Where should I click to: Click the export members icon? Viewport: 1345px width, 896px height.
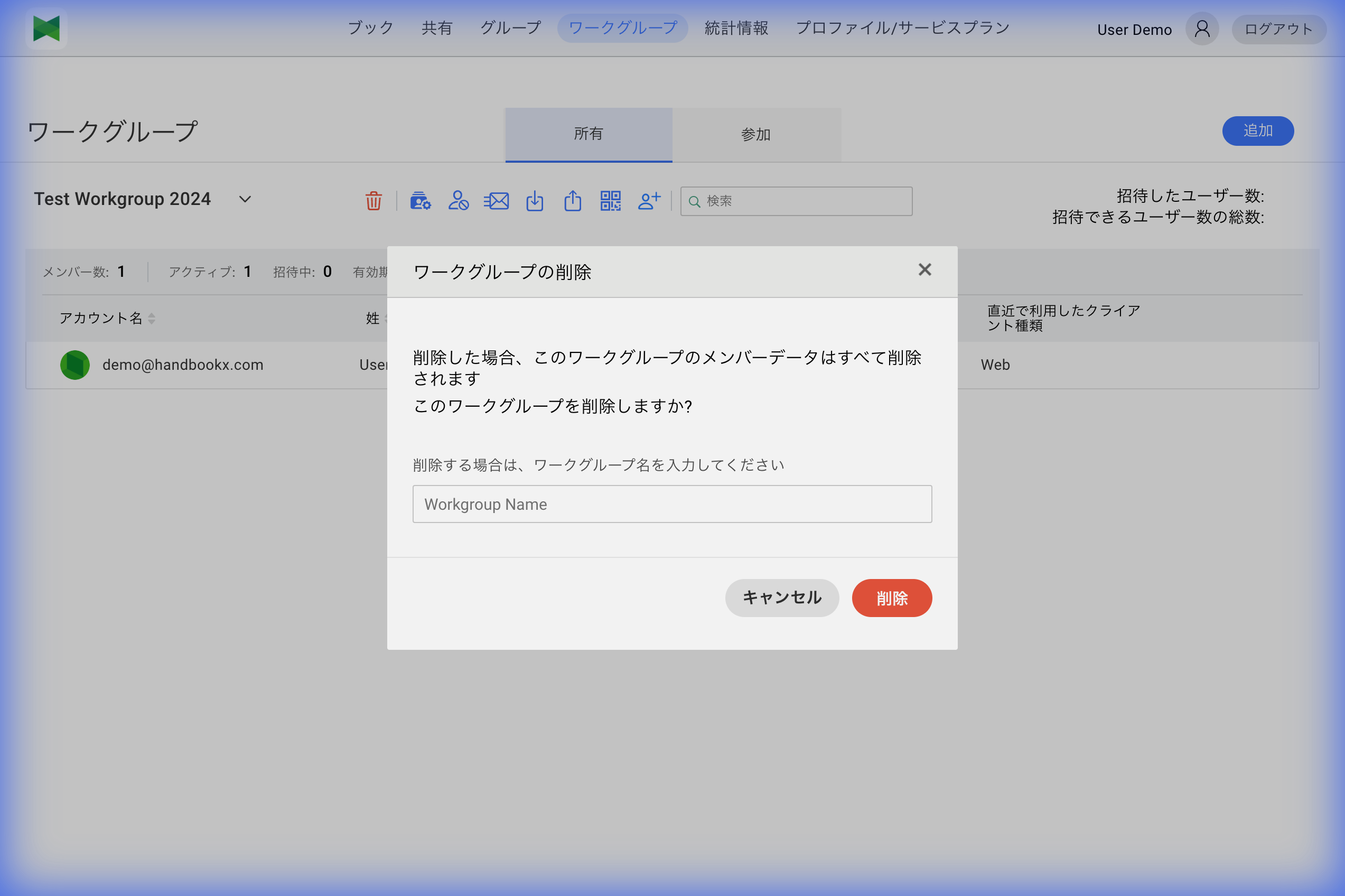573,201
